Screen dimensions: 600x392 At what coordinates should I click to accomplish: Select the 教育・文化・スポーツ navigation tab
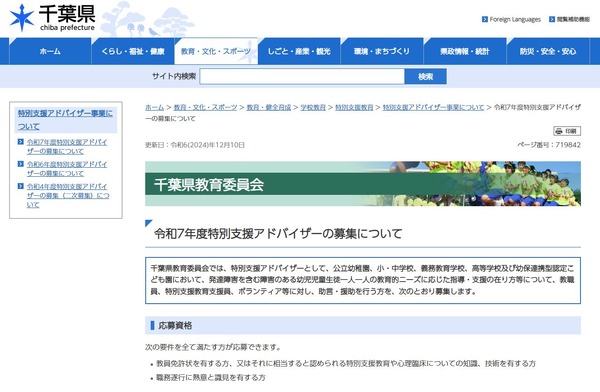pyautogui.click(x=216, y=51)
